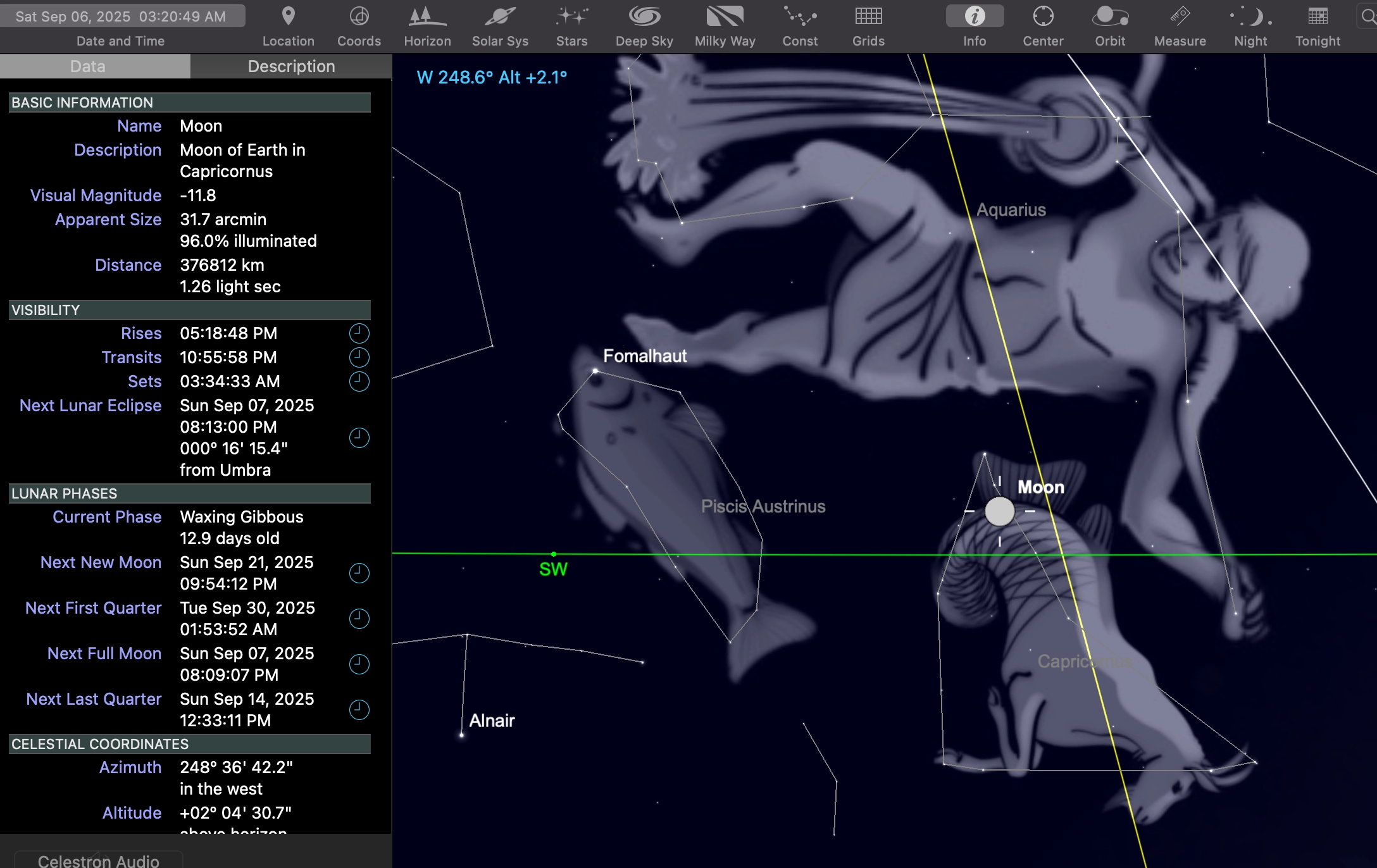Image resolution: width=1377 pixels, height=868 pixels.
Task: Click the Moon label in sky view
Action: (x=1040, y=487)
